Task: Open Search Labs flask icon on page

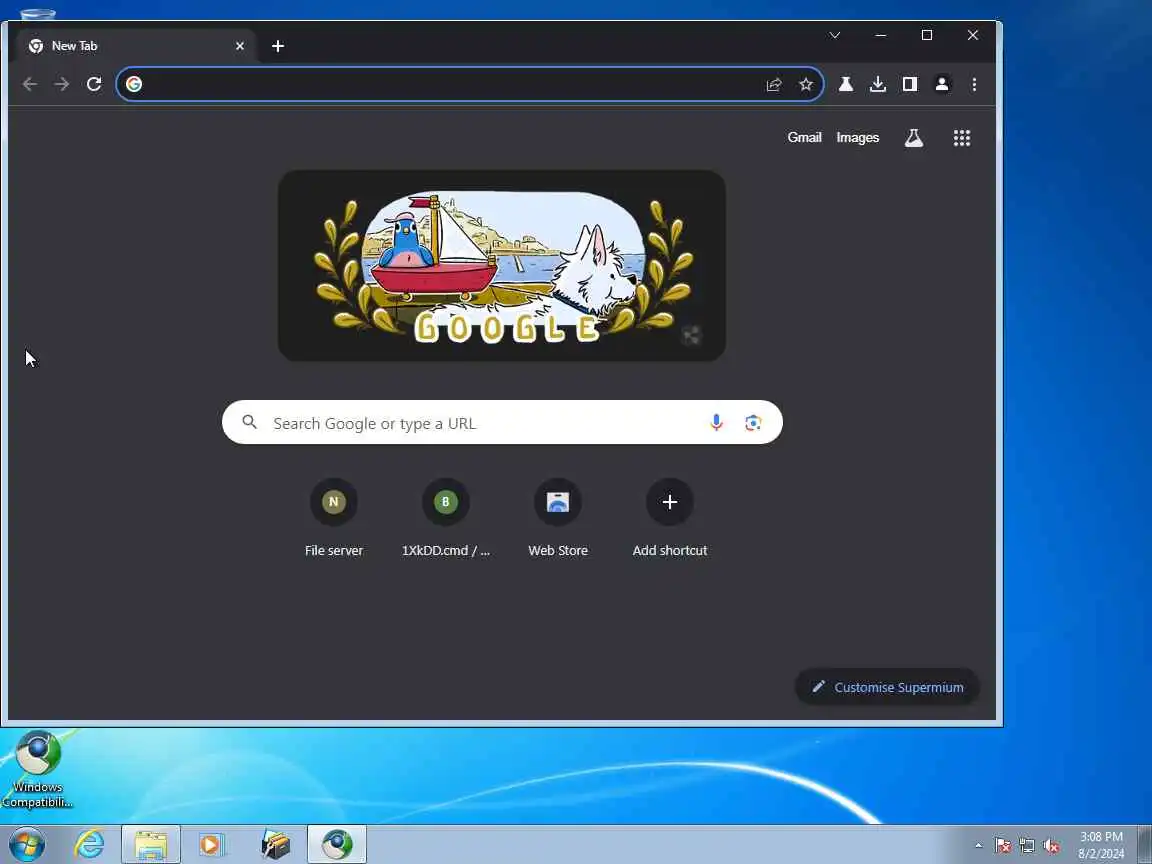Action: [913, 138]
